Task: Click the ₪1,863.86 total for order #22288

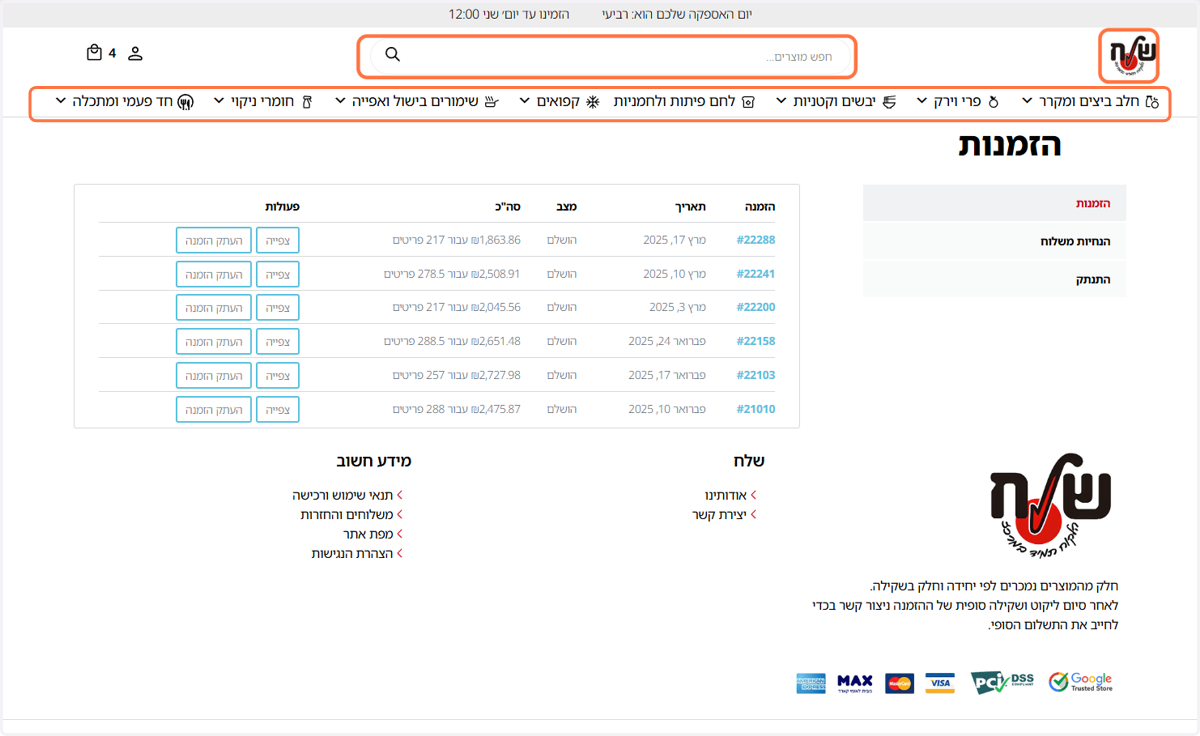Action: tap(496, 240)
